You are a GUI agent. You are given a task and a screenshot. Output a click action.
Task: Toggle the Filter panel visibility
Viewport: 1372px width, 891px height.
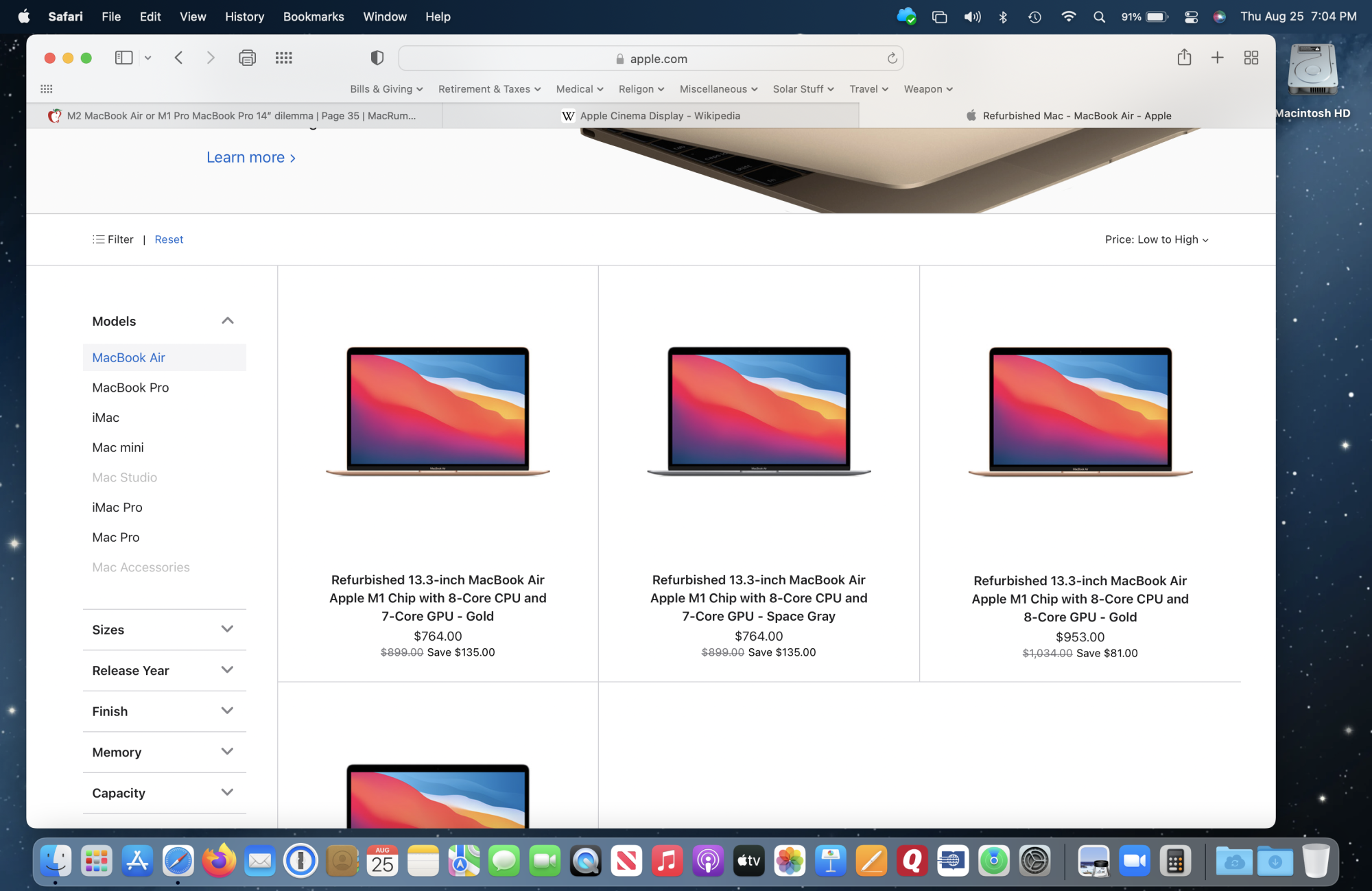(x=113, y=239)
